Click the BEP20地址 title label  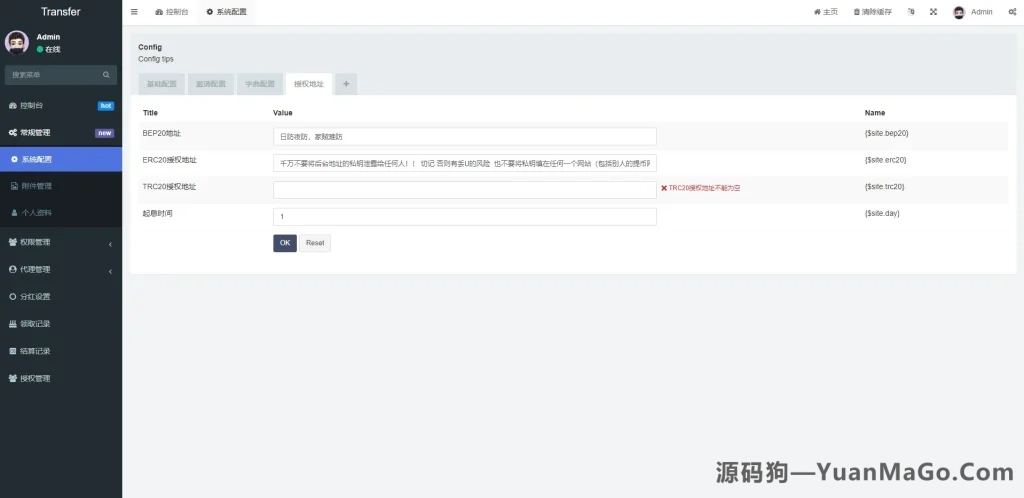[162, 133]
